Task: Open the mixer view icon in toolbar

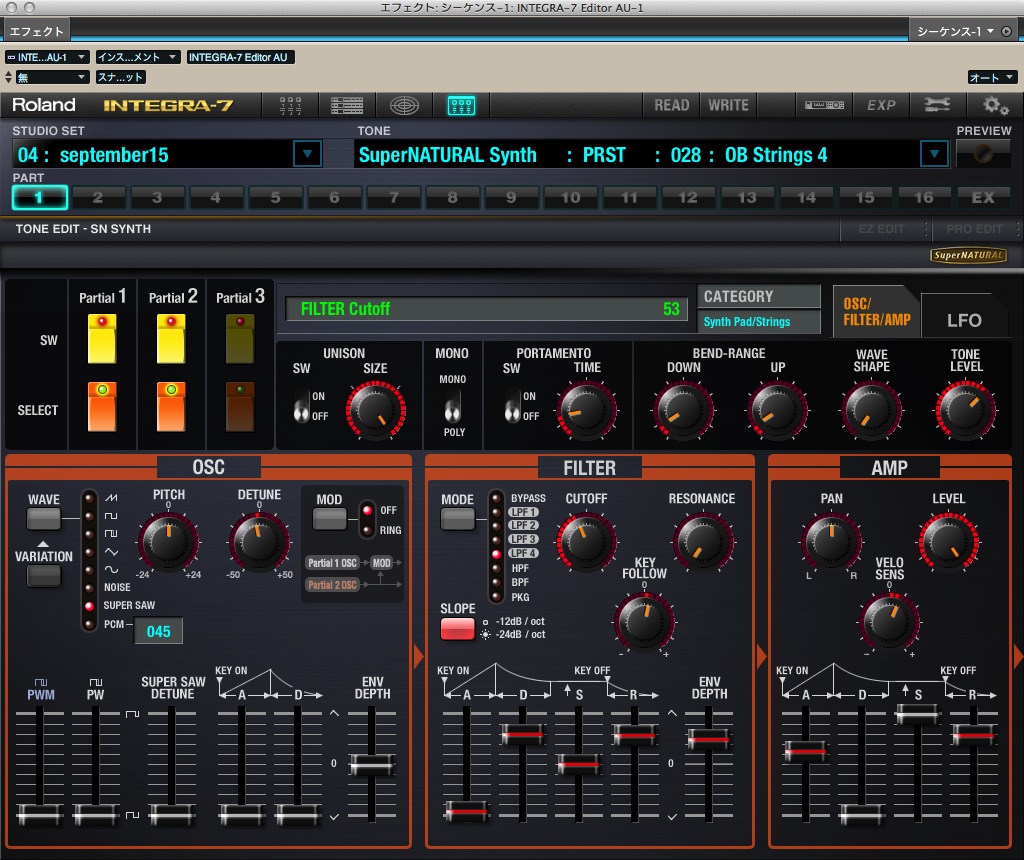Action: (x=290, y=105)
